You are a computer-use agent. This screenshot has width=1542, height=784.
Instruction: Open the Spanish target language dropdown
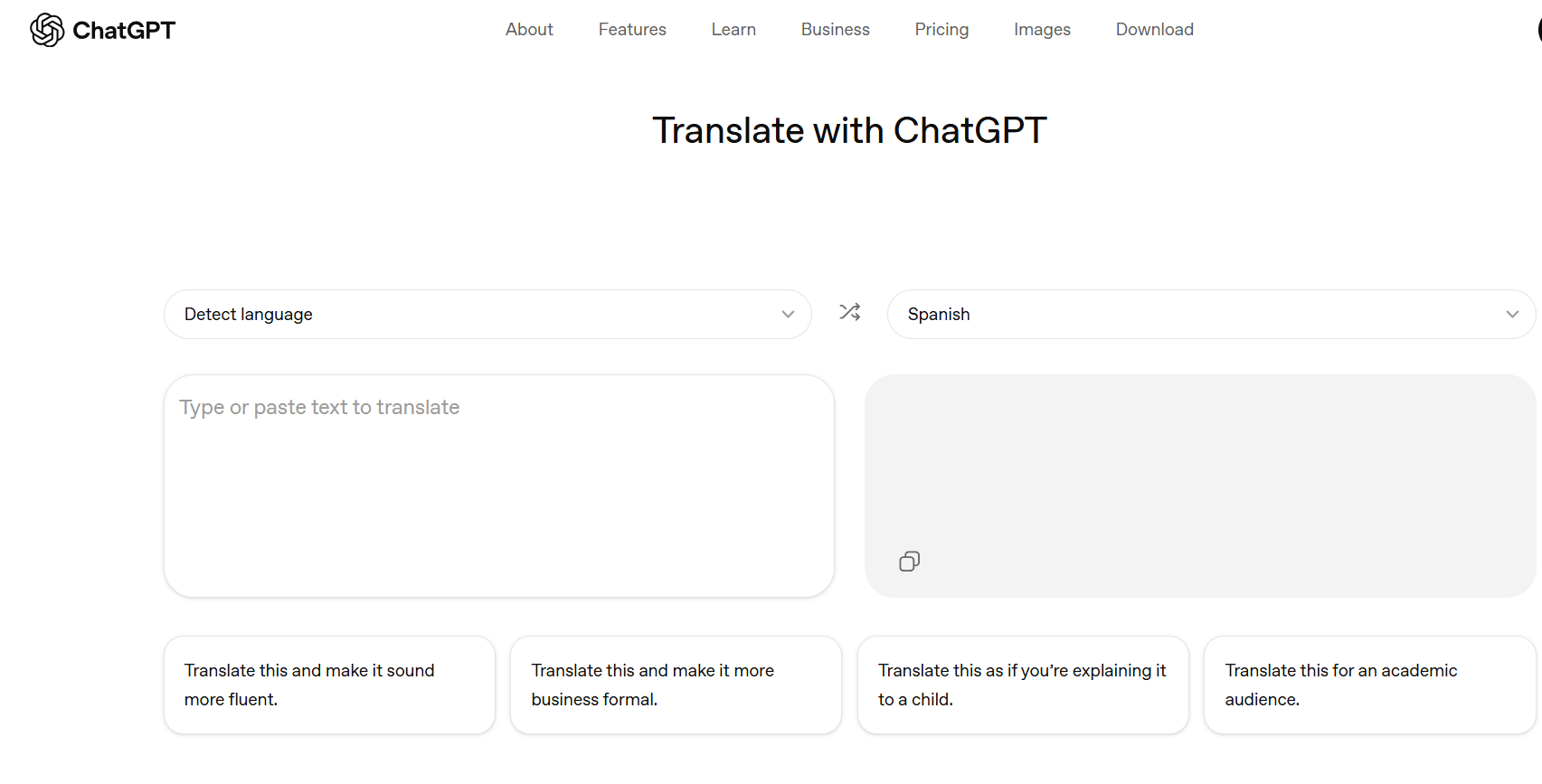pos(1211,314)
